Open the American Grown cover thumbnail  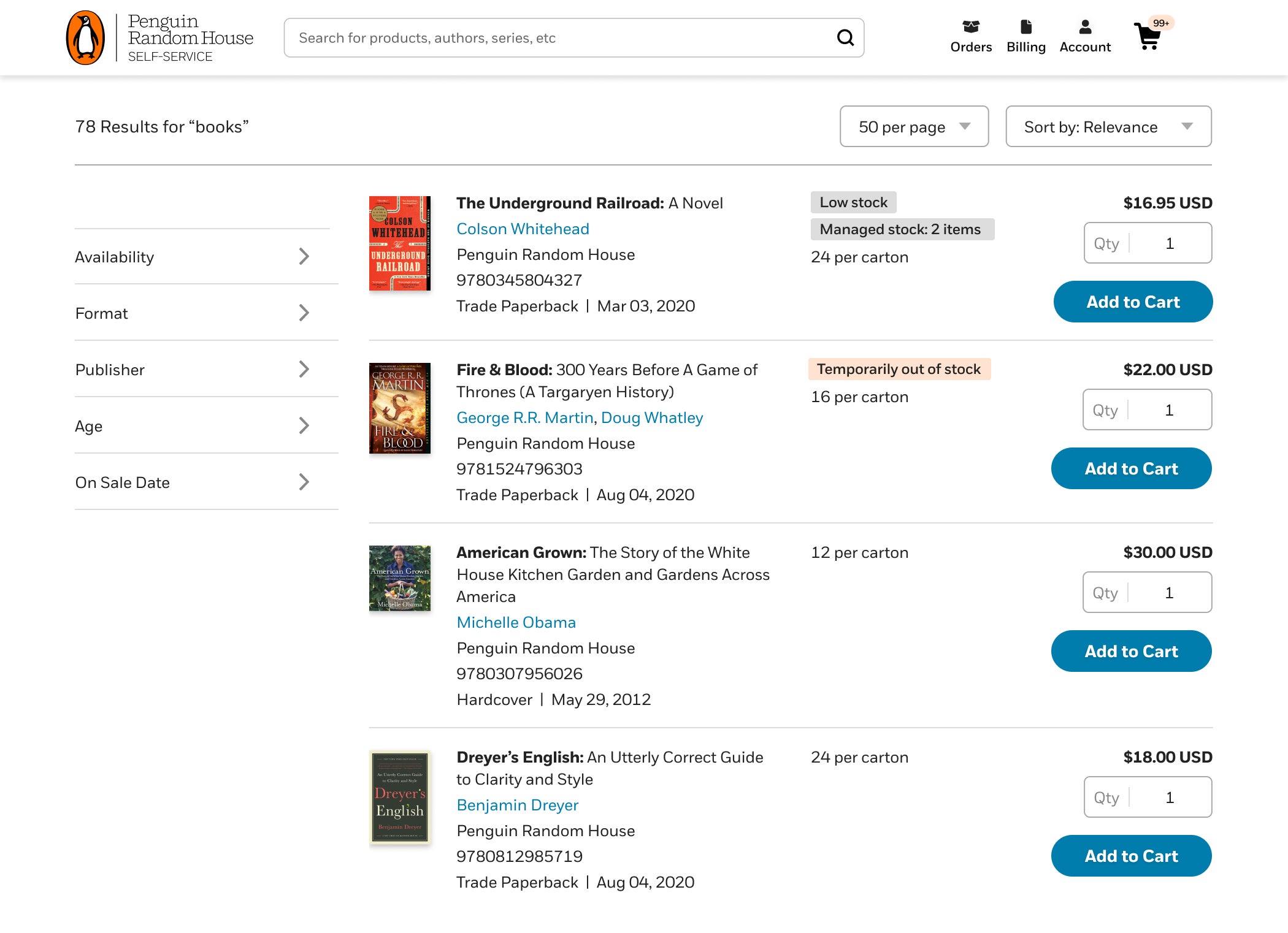click(x=400, y=578)
